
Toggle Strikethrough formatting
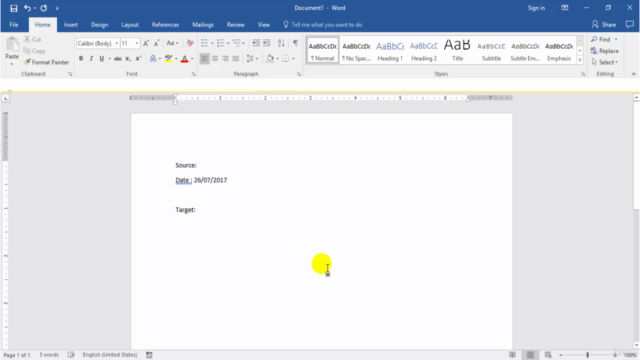[x=118, y=58]
